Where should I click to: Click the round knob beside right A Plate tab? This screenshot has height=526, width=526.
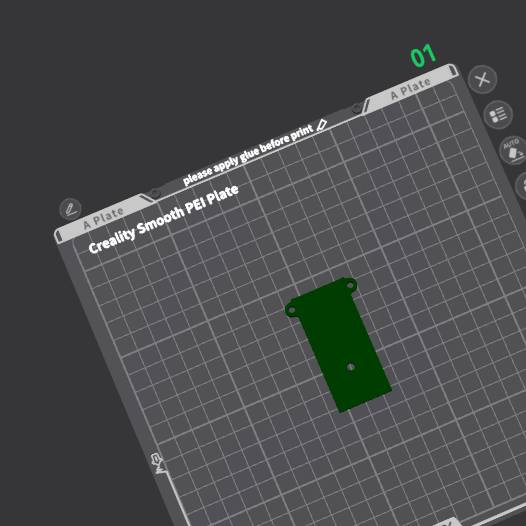(x=357, y=109)
